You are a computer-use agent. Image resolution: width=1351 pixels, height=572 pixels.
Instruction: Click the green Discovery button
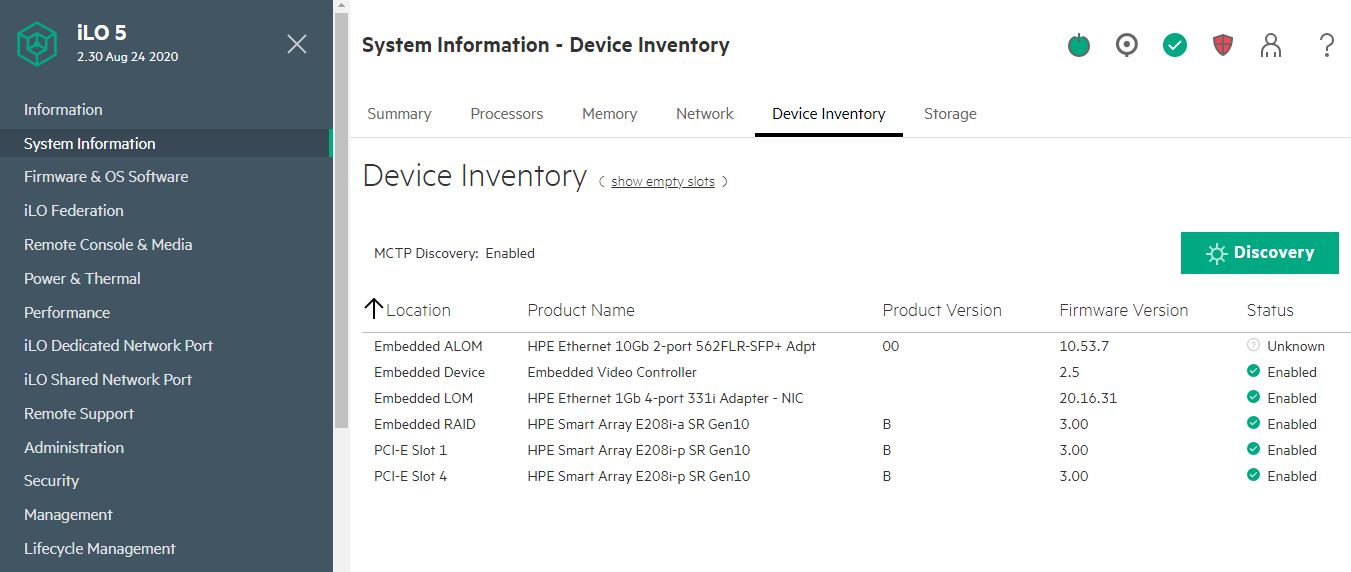(x=1260, y=253)
